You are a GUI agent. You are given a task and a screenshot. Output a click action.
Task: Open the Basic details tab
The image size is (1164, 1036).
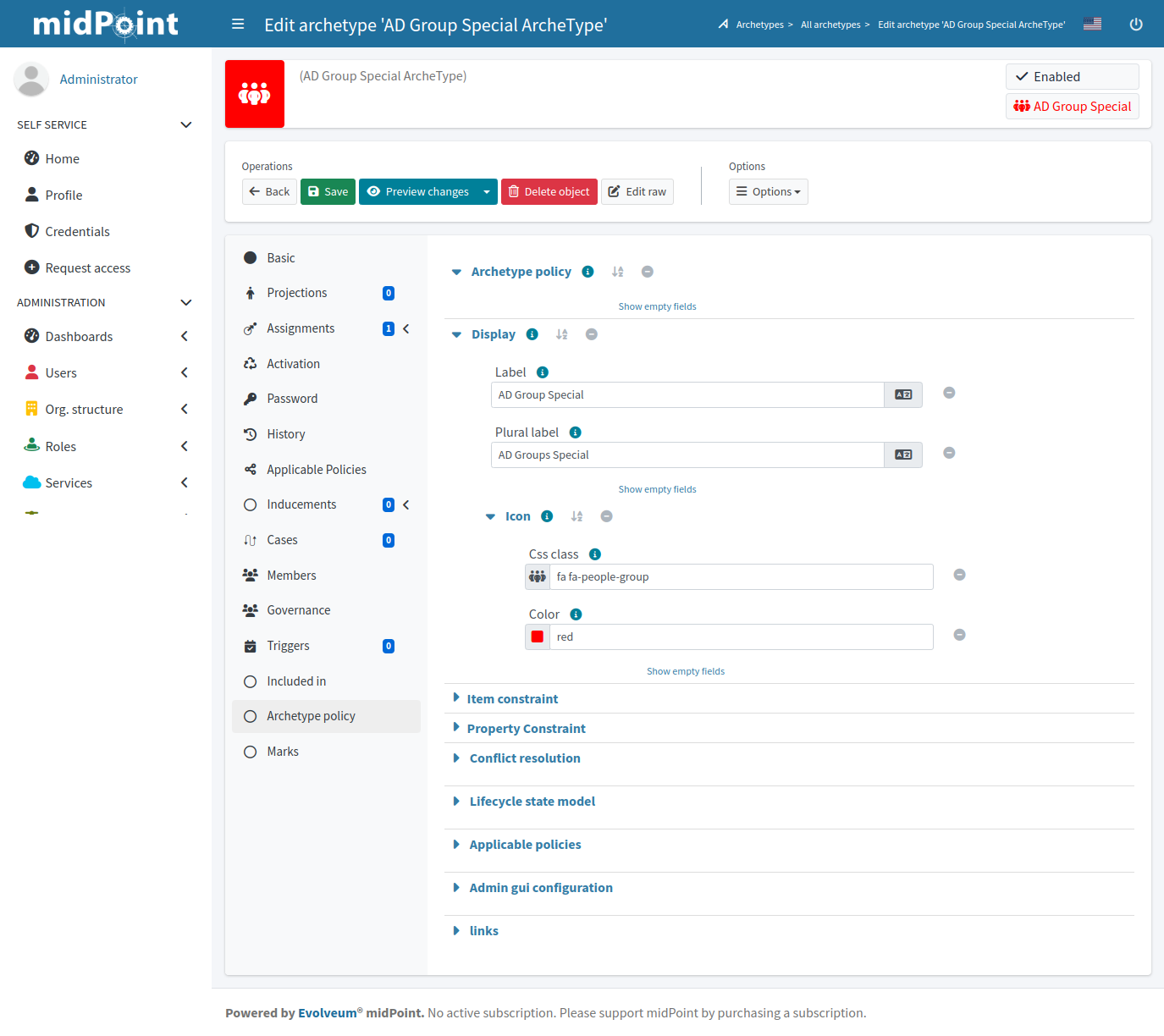(326, 258)
